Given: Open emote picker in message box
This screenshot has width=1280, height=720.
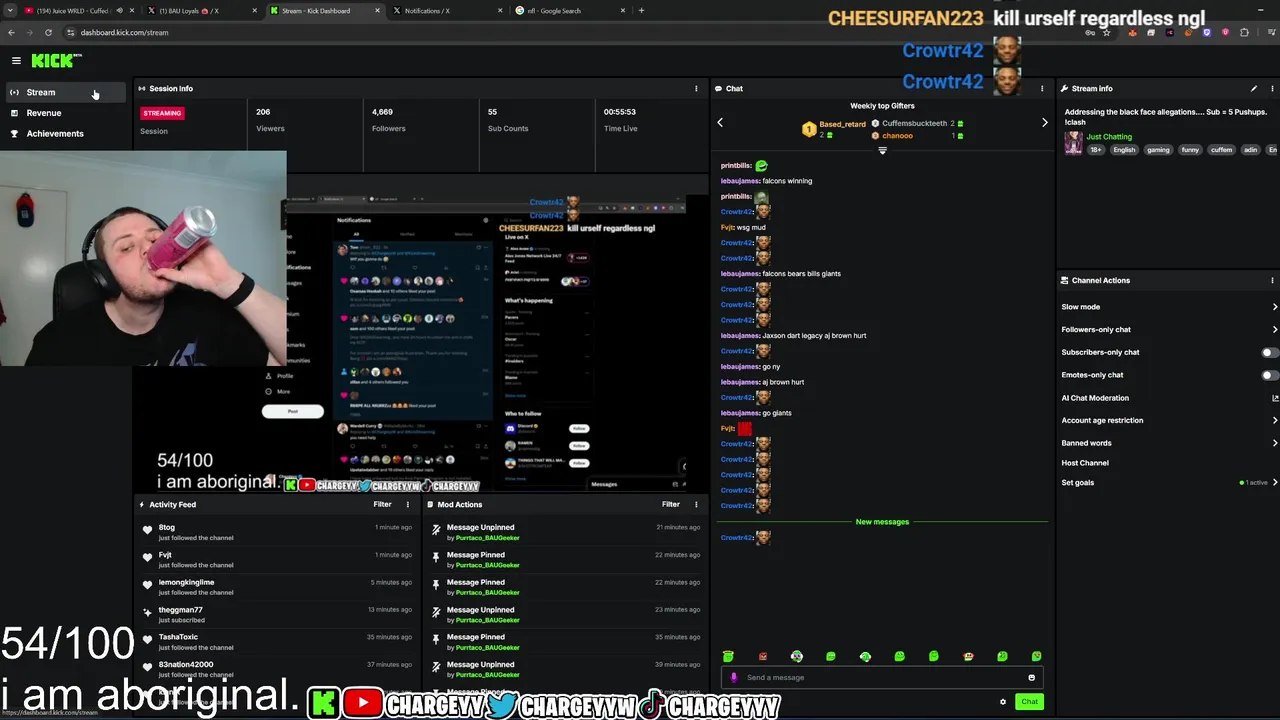Looking at the screenshot, I should (x=1031, y=678).
